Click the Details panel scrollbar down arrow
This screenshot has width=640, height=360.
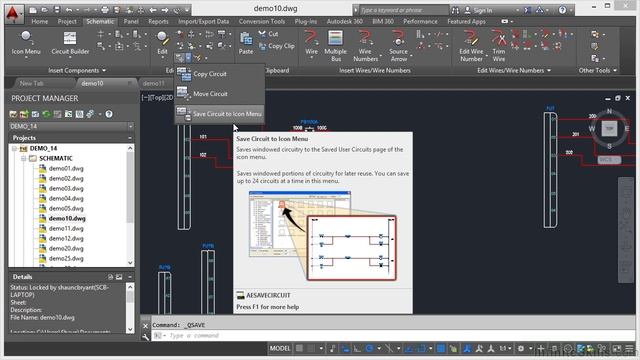click(130, 329)
